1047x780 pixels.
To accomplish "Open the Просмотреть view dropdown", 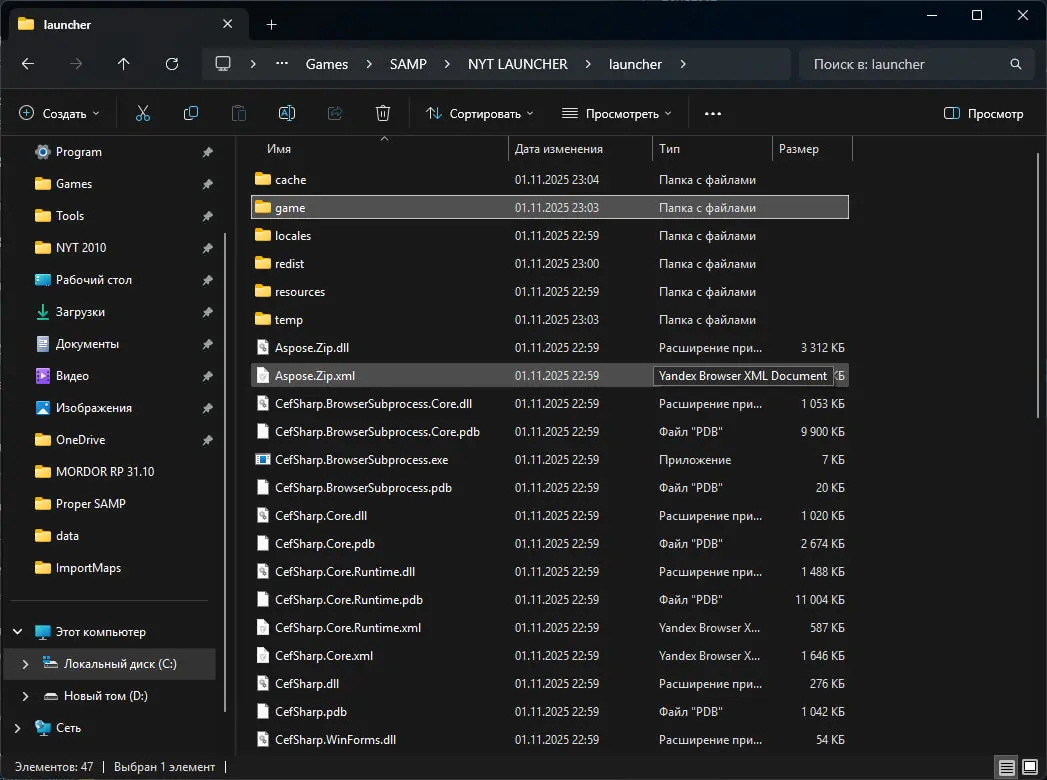I will tap(617, 114).
